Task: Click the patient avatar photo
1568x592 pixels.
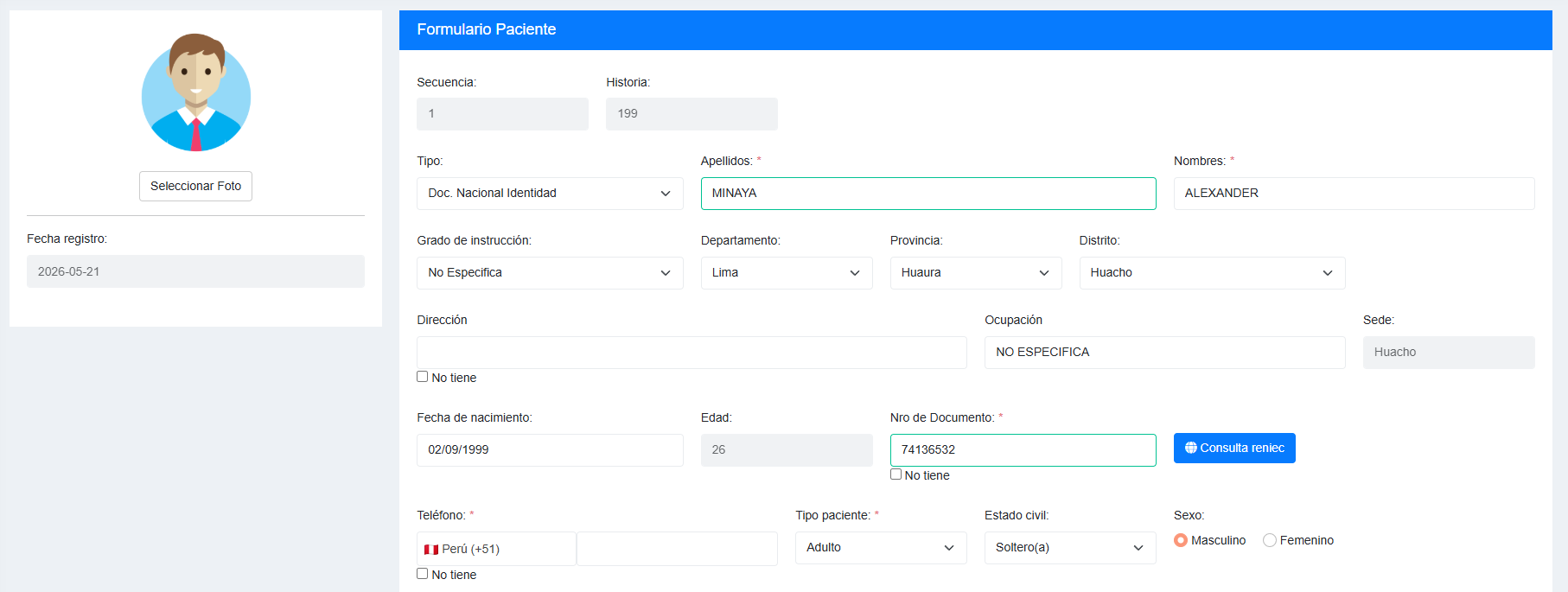Action: pos(196,93)
